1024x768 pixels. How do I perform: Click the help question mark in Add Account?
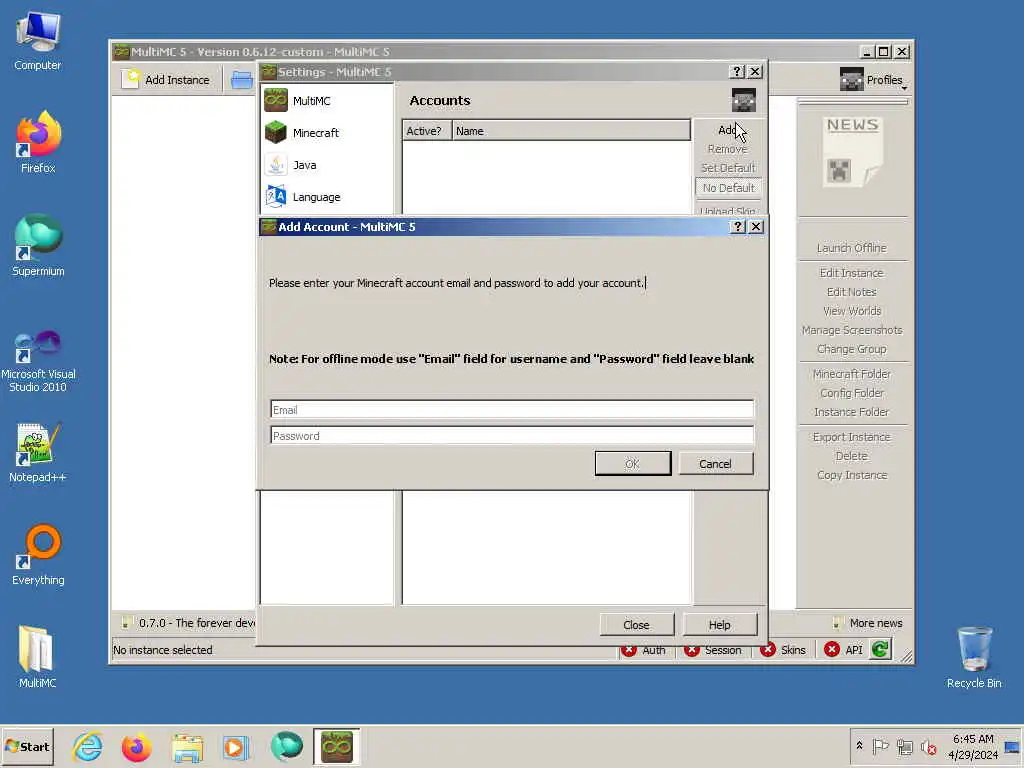point(737,227)
